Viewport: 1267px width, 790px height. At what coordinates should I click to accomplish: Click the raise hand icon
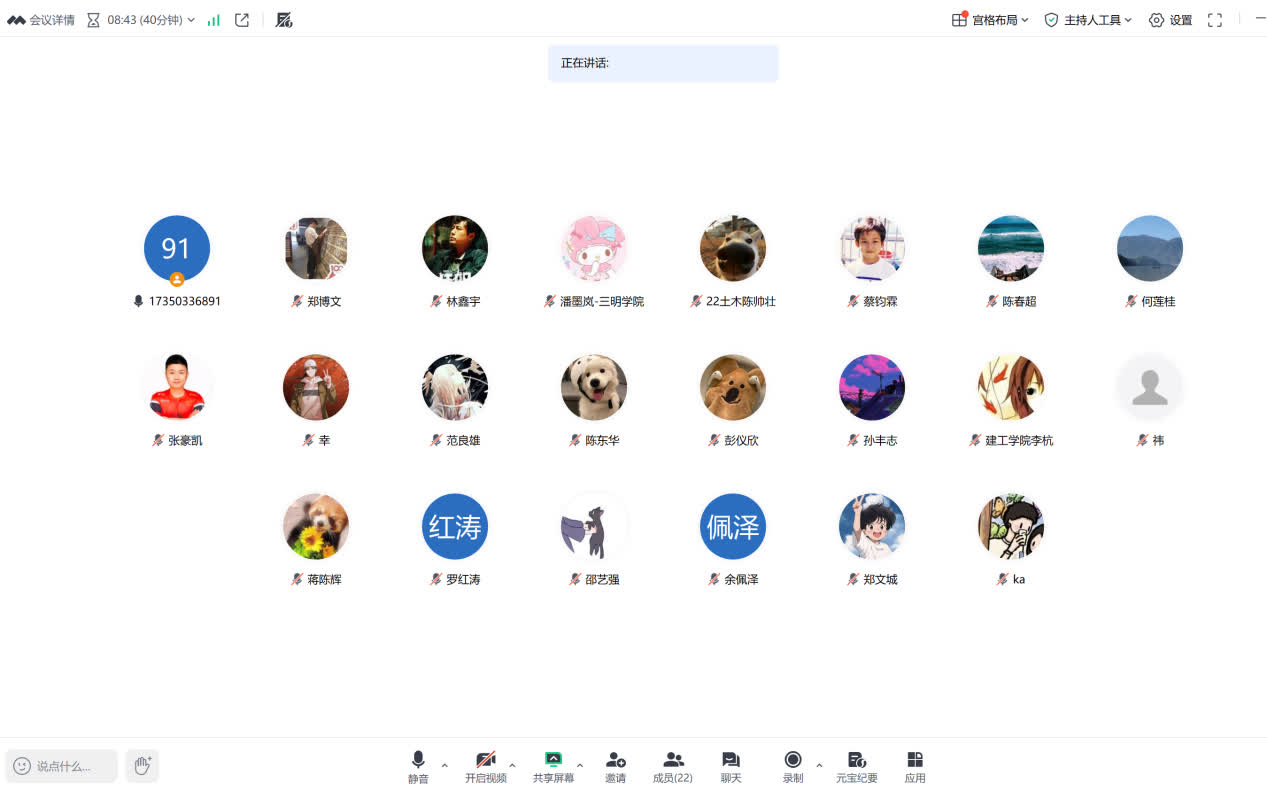pos(142,766)
